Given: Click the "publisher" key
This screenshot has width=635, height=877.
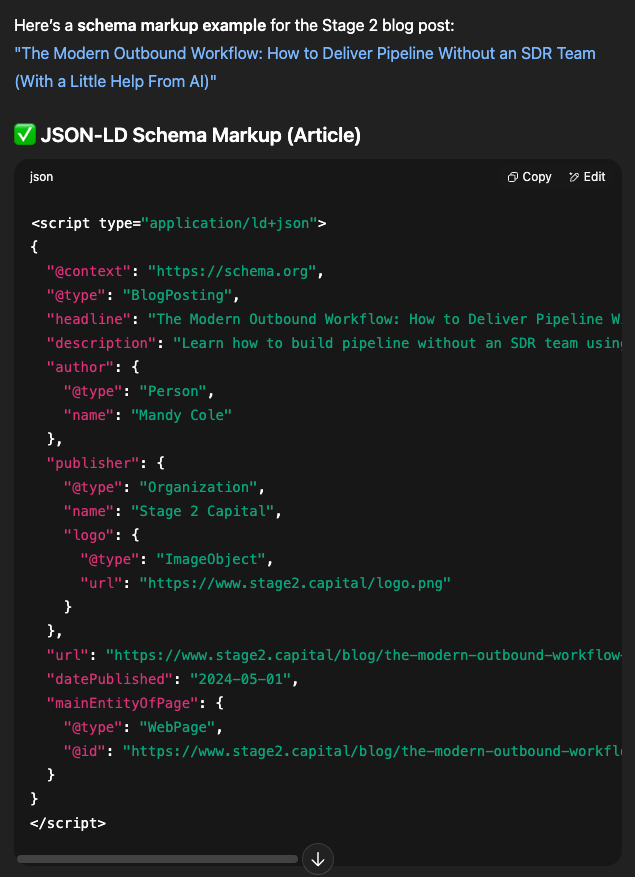Looking at the screenshot, I should tap(93, 463).
